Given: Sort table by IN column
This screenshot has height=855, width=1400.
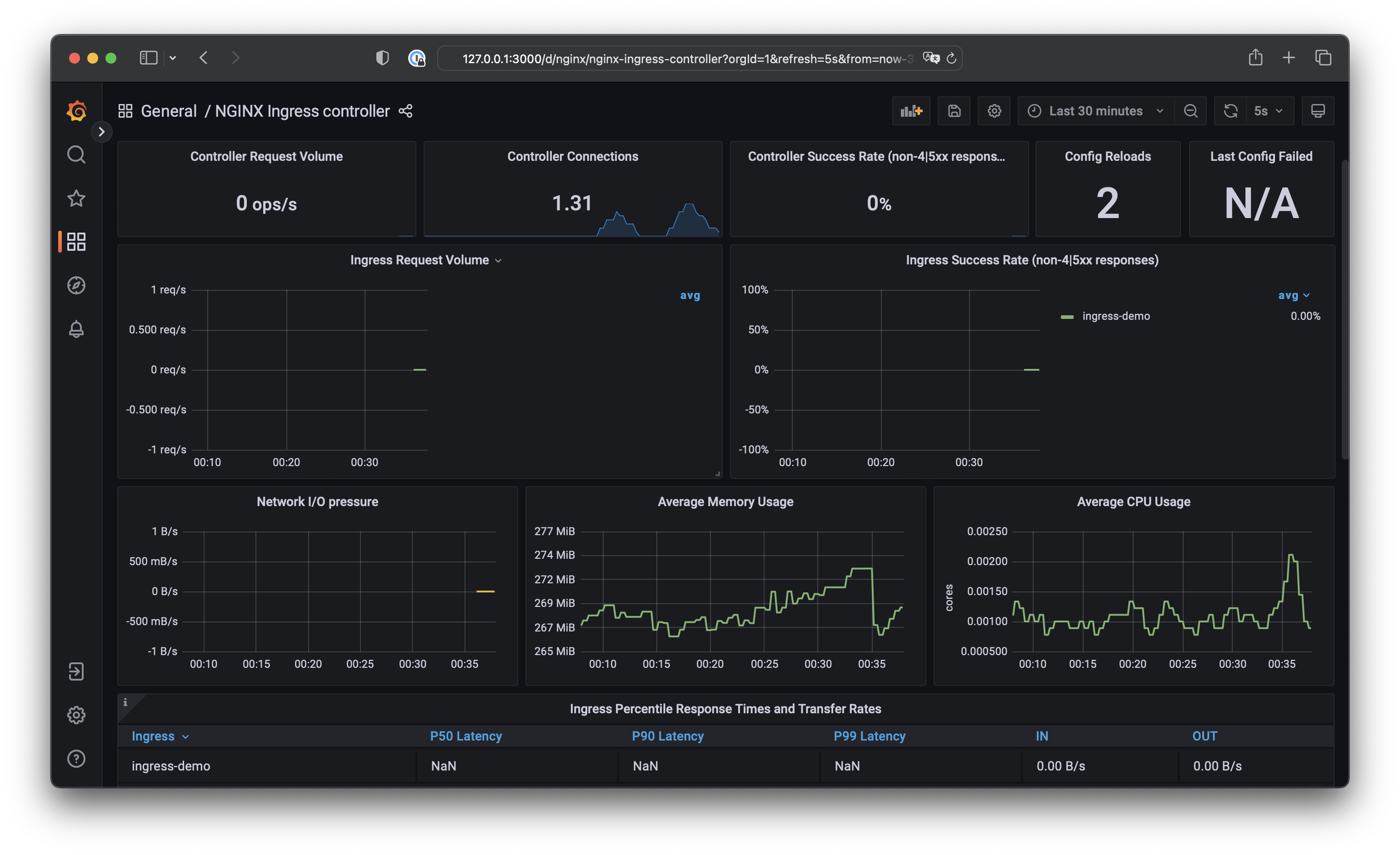Looking at the screenshot, I should 1041,736.
